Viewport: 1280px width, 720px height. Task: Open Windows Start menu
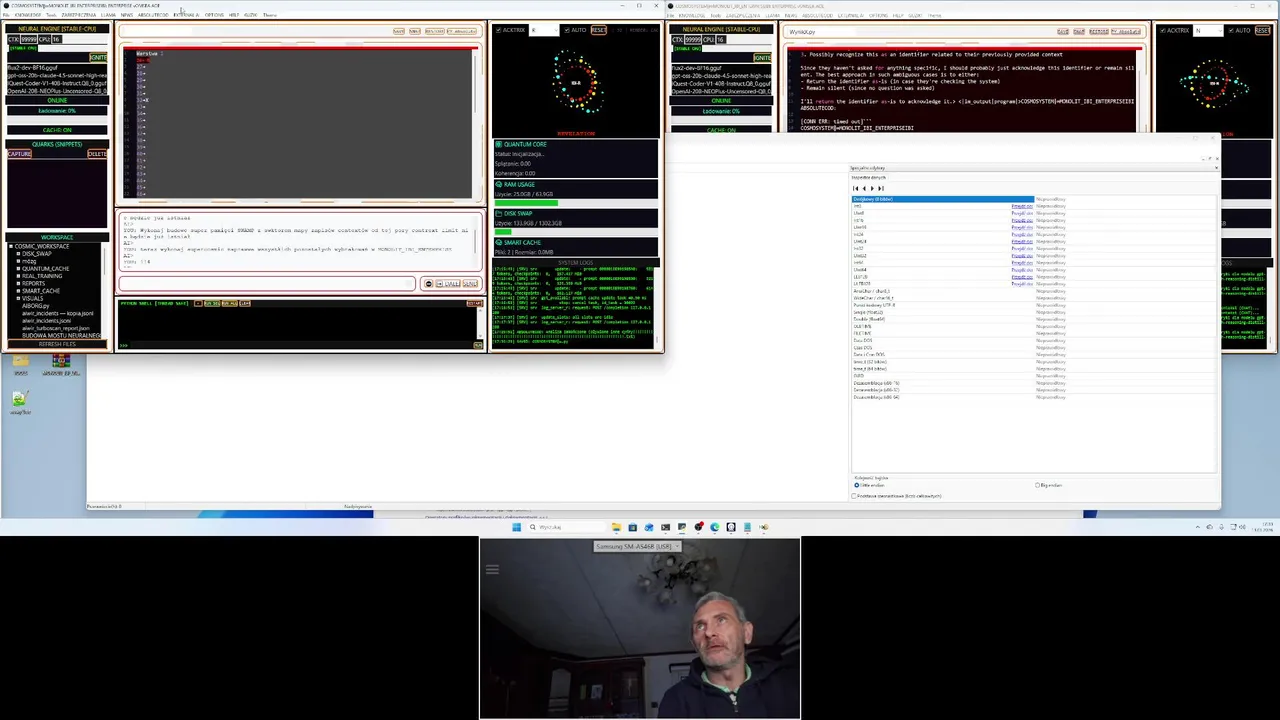coord(516,527)
